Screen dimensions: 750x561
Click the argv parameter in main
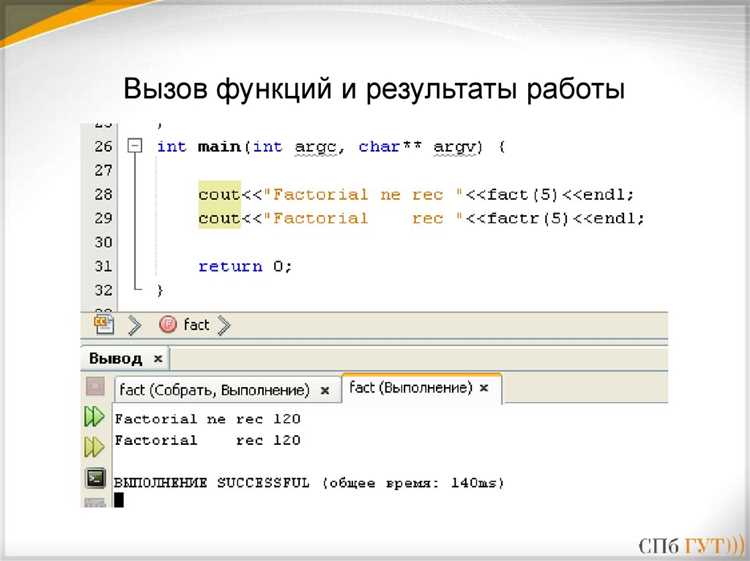coord(454,147)
